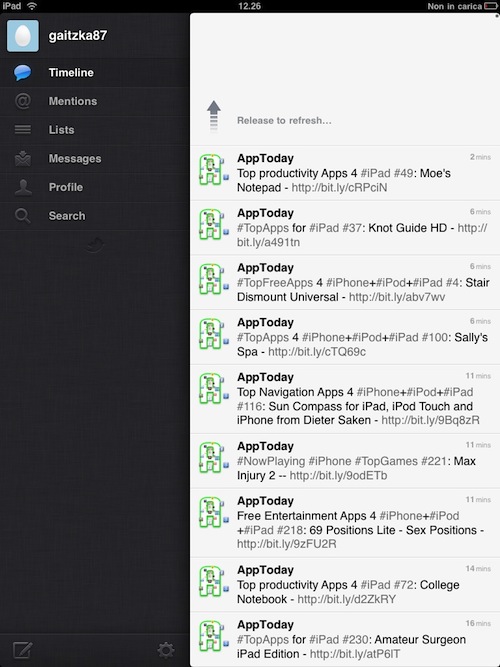This screenshot has height=667, width=500.
Task: Select the Lists menu label
Action: click(x=61, y=130)
